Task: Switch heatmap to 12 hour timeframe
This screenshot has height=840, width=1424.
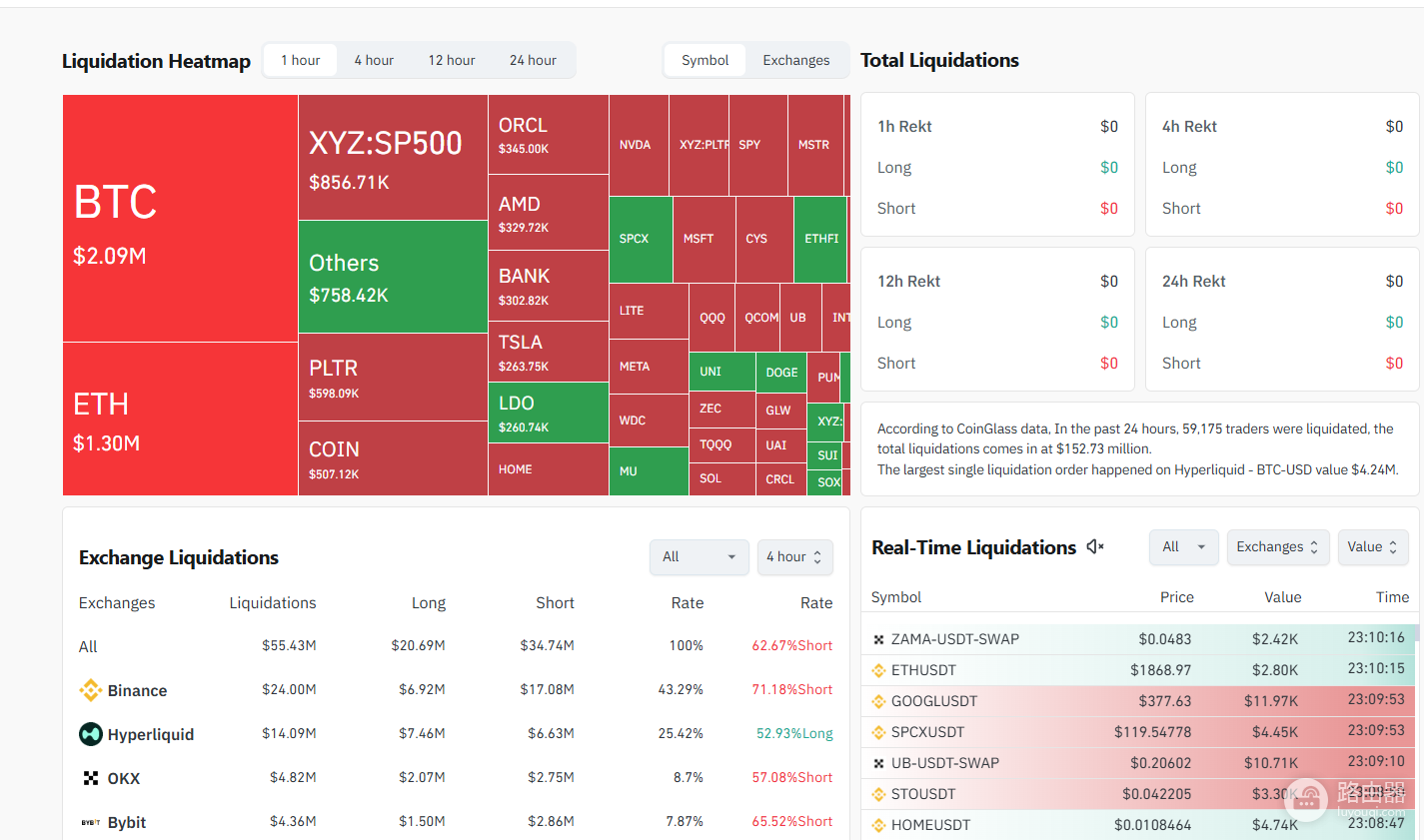Action: 452,60
